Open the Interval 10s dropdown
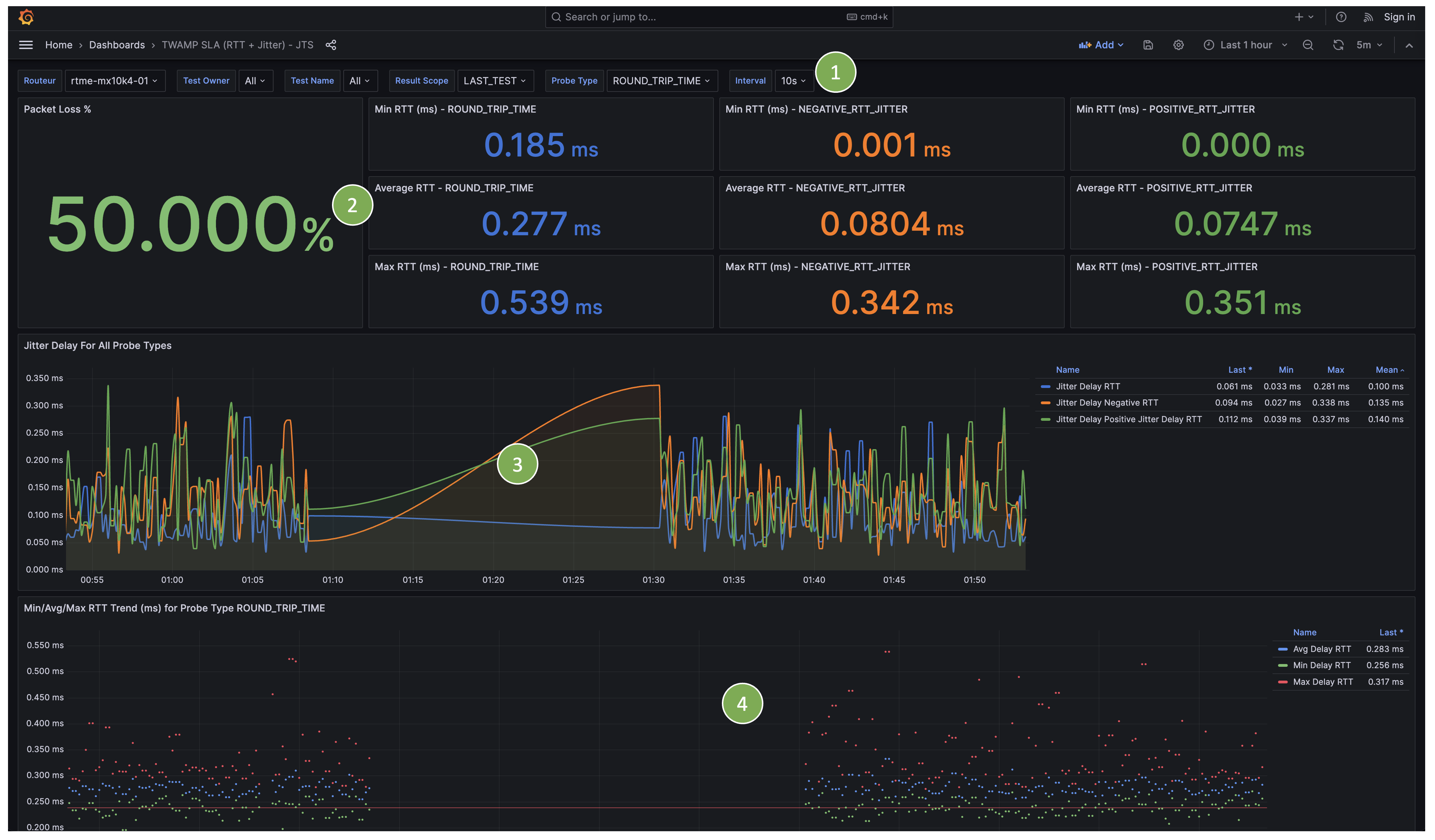This screenshot has width=1435, height=840. tap(793, 81)
